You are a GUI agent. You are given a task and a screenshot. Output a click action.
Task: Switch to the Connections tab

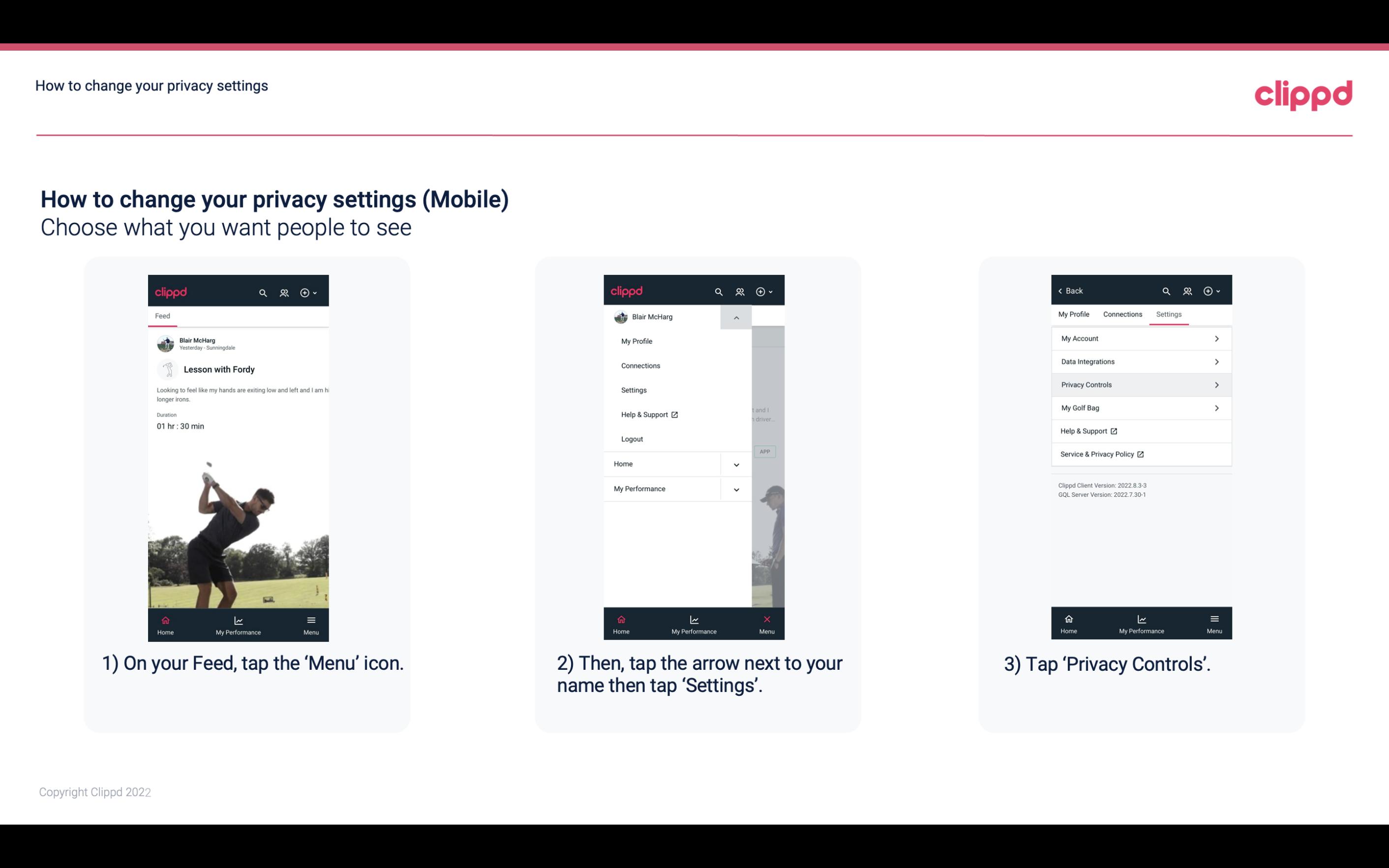click(x=1122, y=314)
